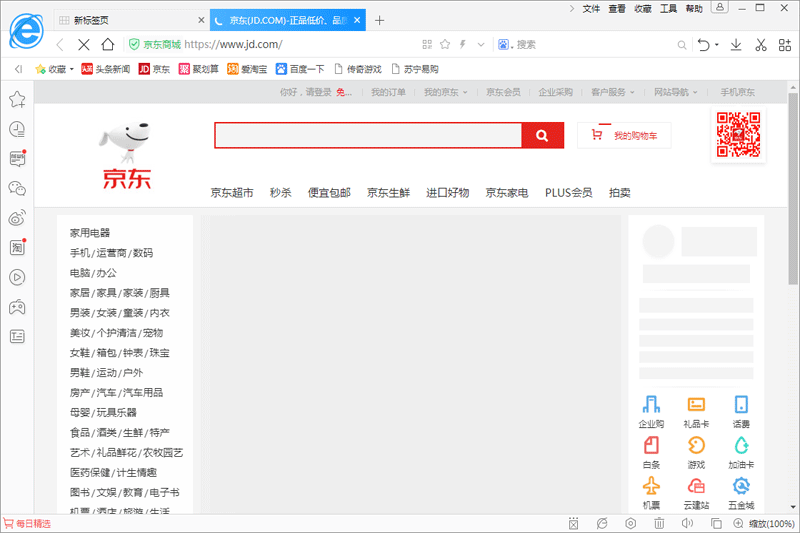
Task: Open the 帮助 menu
Action: point(694,9)
